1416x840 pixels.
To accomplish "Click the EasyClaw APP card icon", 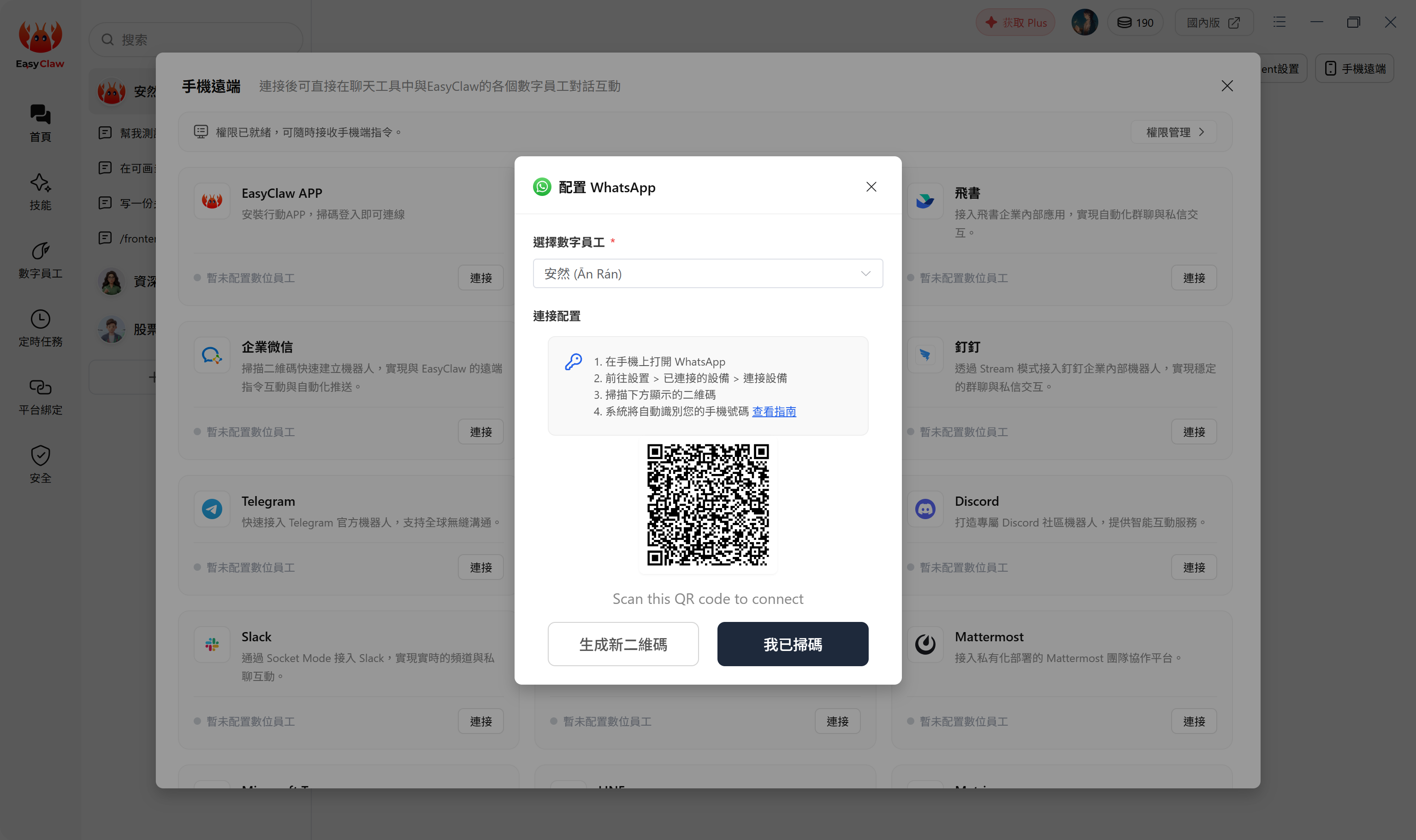I will (x=212, y=201).
